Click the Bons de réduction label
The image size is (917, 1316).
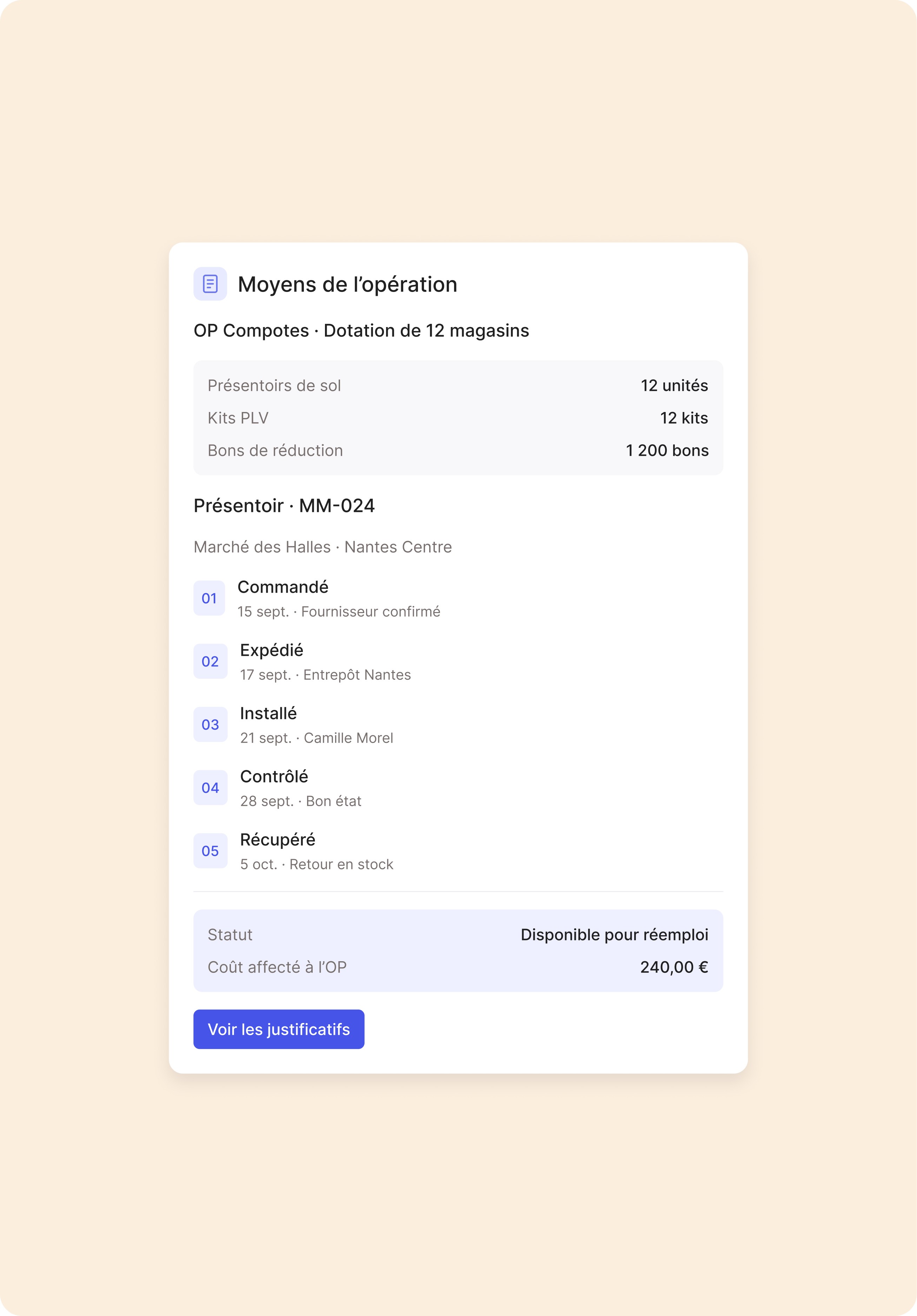point(275,451)
